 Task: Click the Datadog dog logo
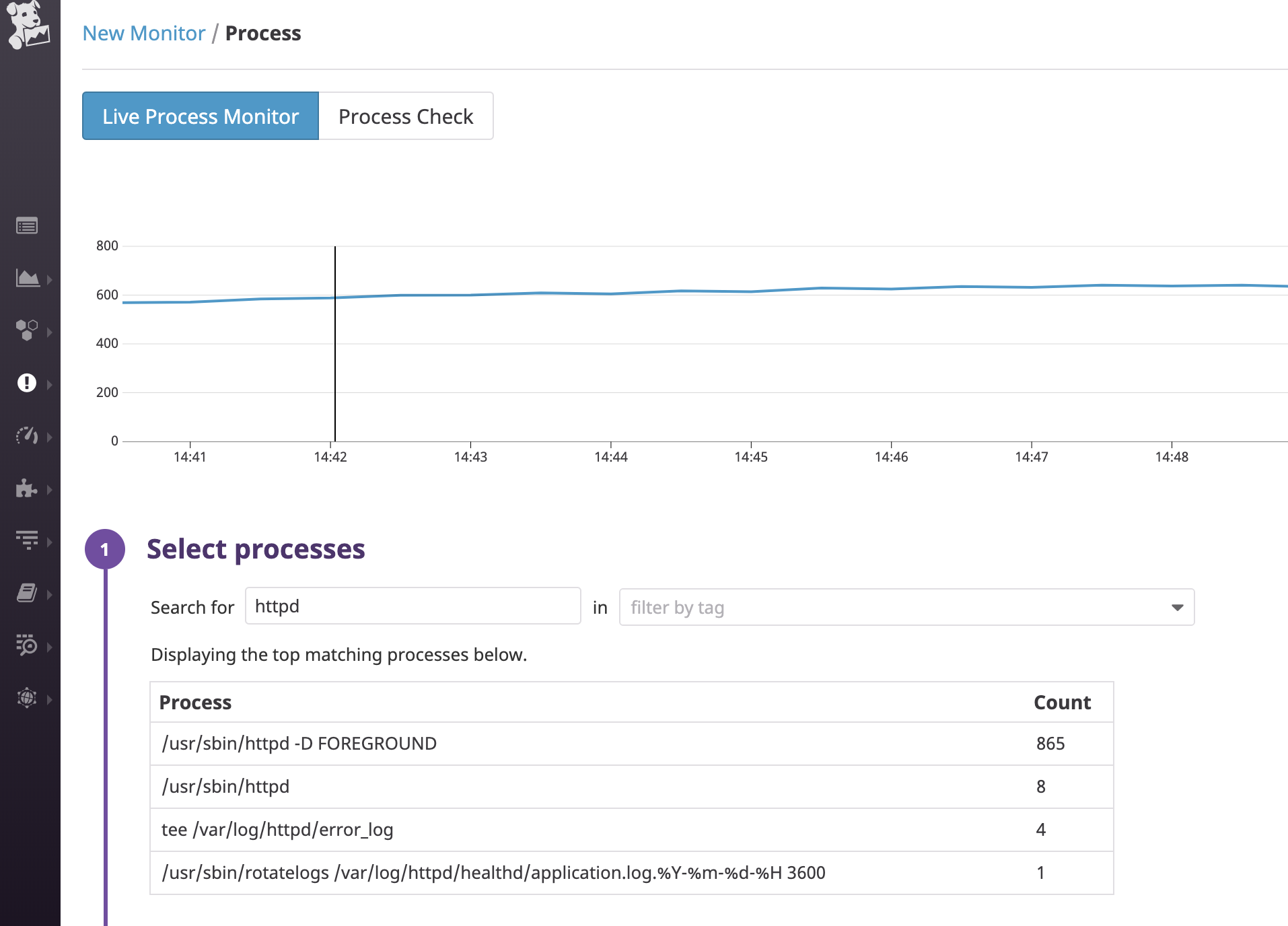pos(28,25)
